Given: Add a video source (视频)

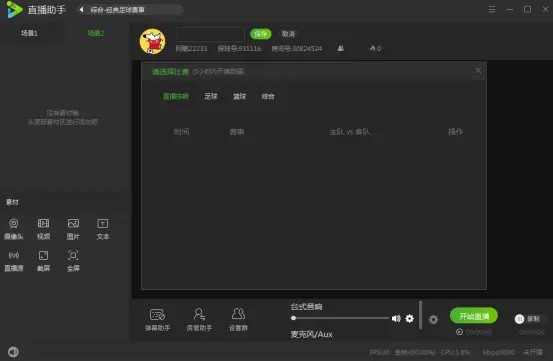Looking at the screenshot, I should [x=43, y=229].
